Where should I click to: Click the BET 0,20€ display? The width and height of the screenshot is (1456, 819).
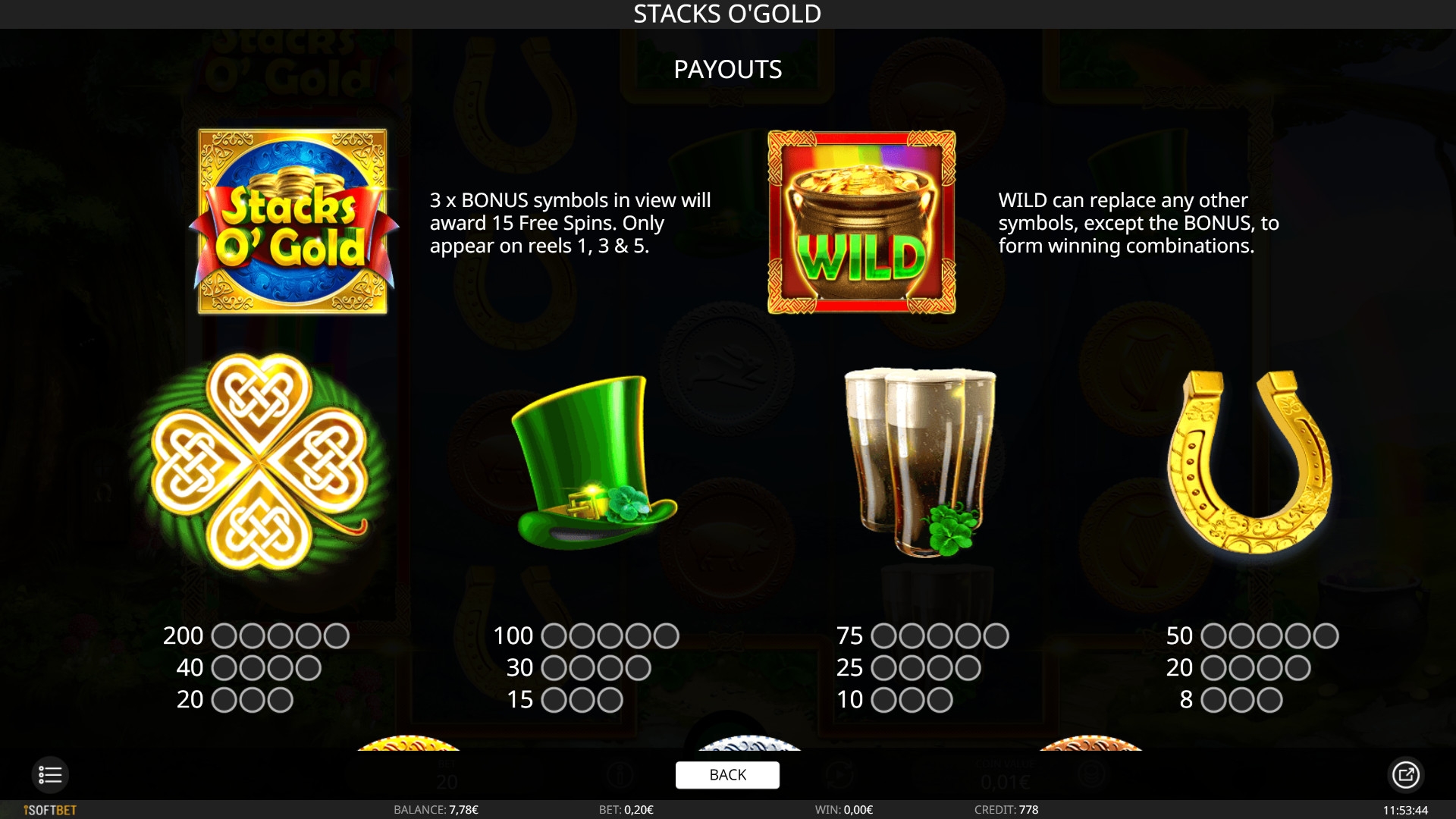click(626, 810)
